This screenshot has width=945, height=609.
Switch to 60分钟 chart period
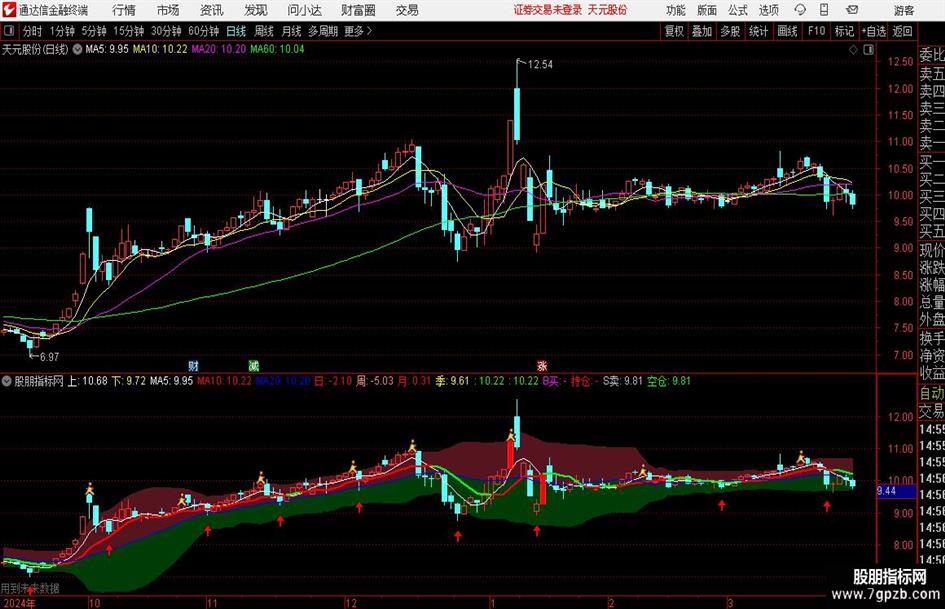point(203,31)
